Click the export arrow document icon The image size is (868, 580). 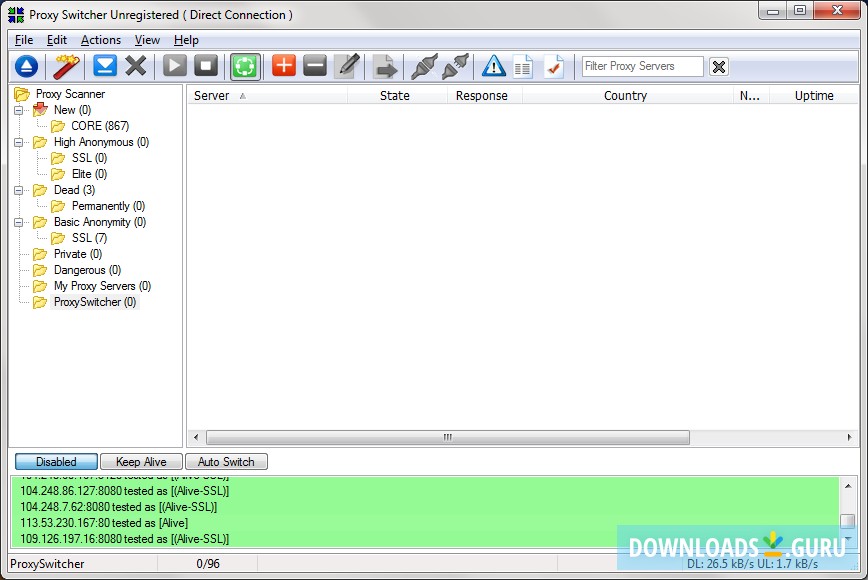click(x=385, y=66)
